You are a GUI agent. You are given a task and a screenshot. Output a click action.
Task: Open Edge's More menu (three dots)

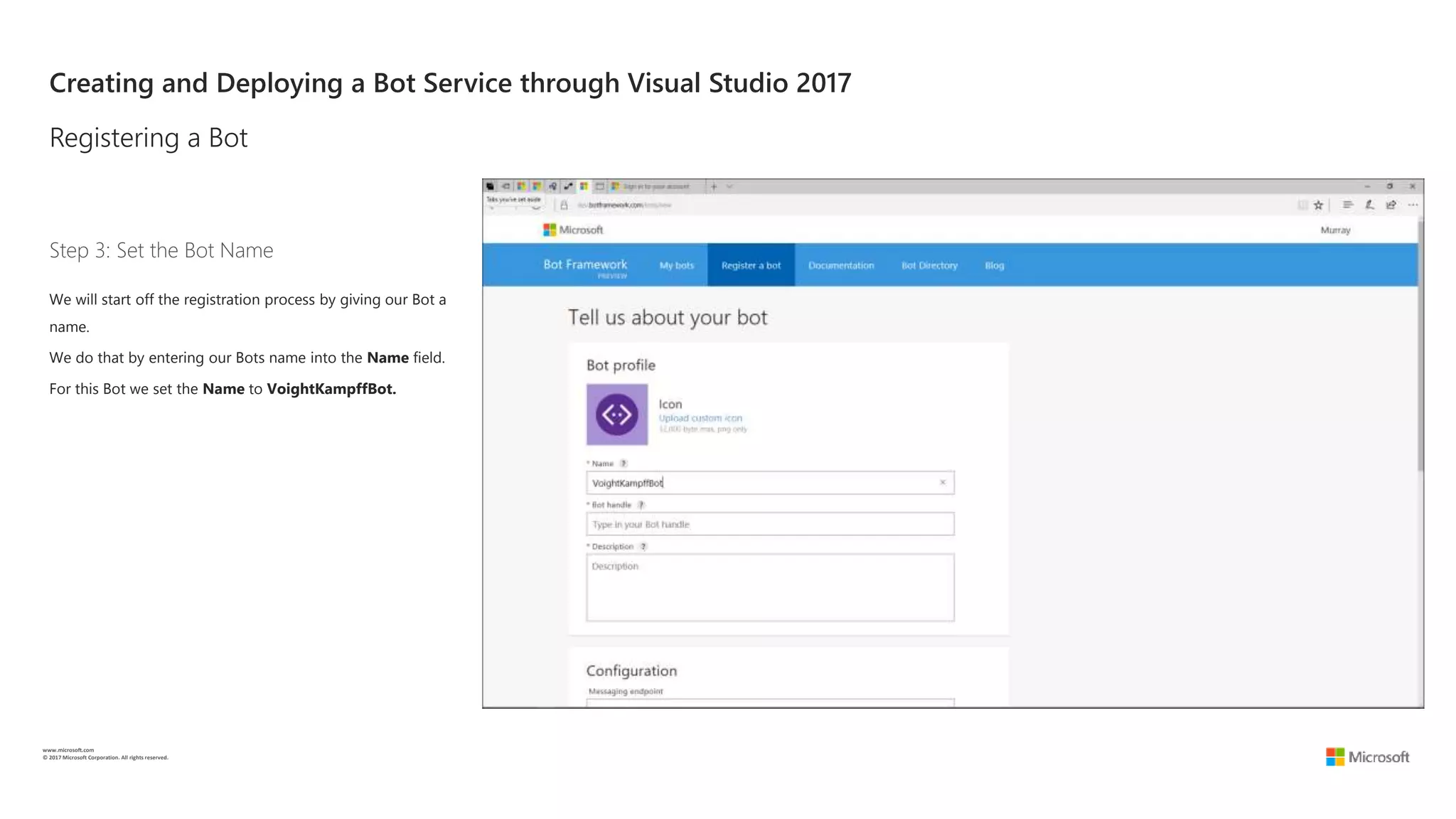click(1413, 205)
